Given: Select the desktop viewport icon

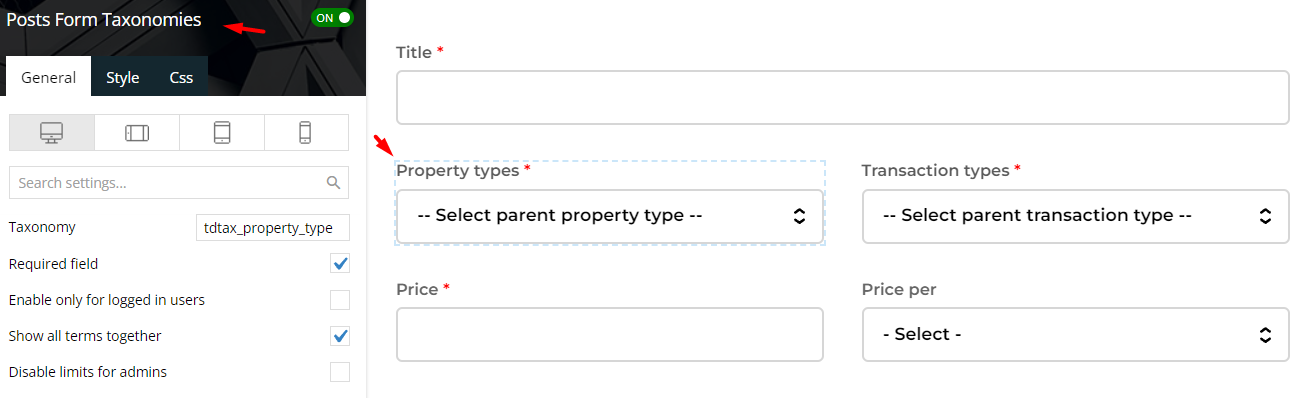Looking at the screenshot, I should (51, 132).
